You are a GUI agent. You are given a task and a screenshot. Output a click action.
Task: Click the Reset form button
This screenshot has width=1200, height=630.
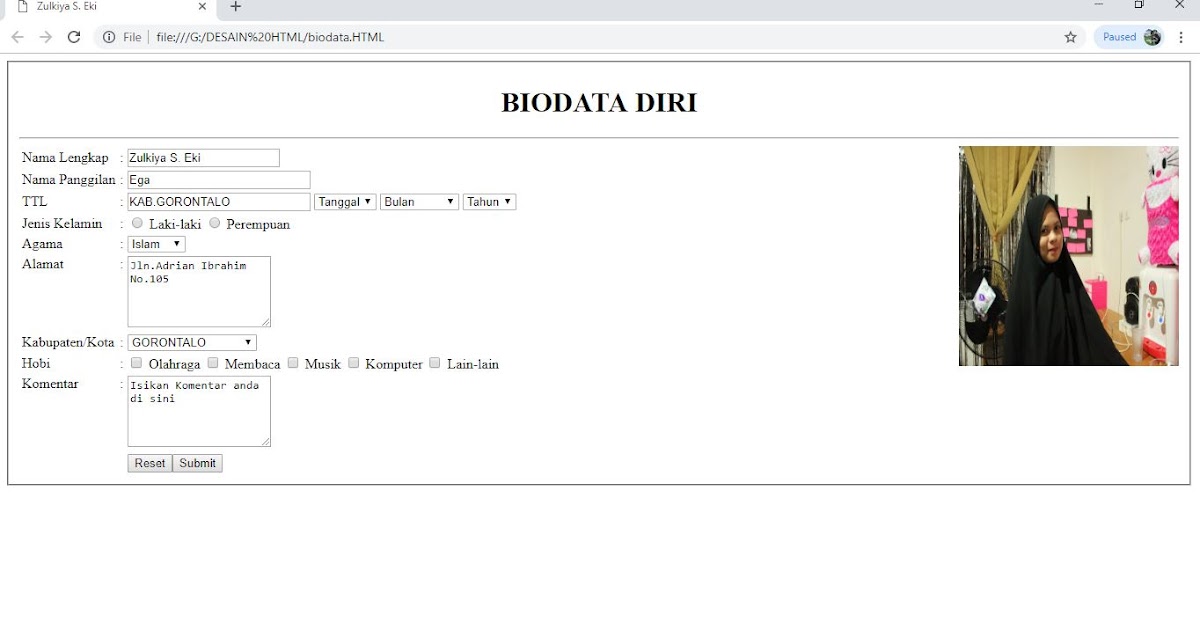click(149, 463)
